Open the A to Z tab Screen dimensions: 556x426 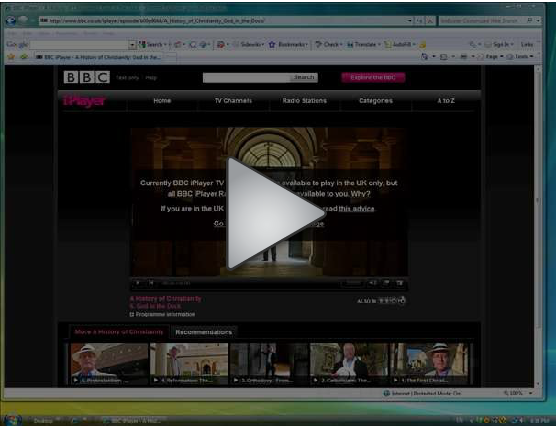446,101
